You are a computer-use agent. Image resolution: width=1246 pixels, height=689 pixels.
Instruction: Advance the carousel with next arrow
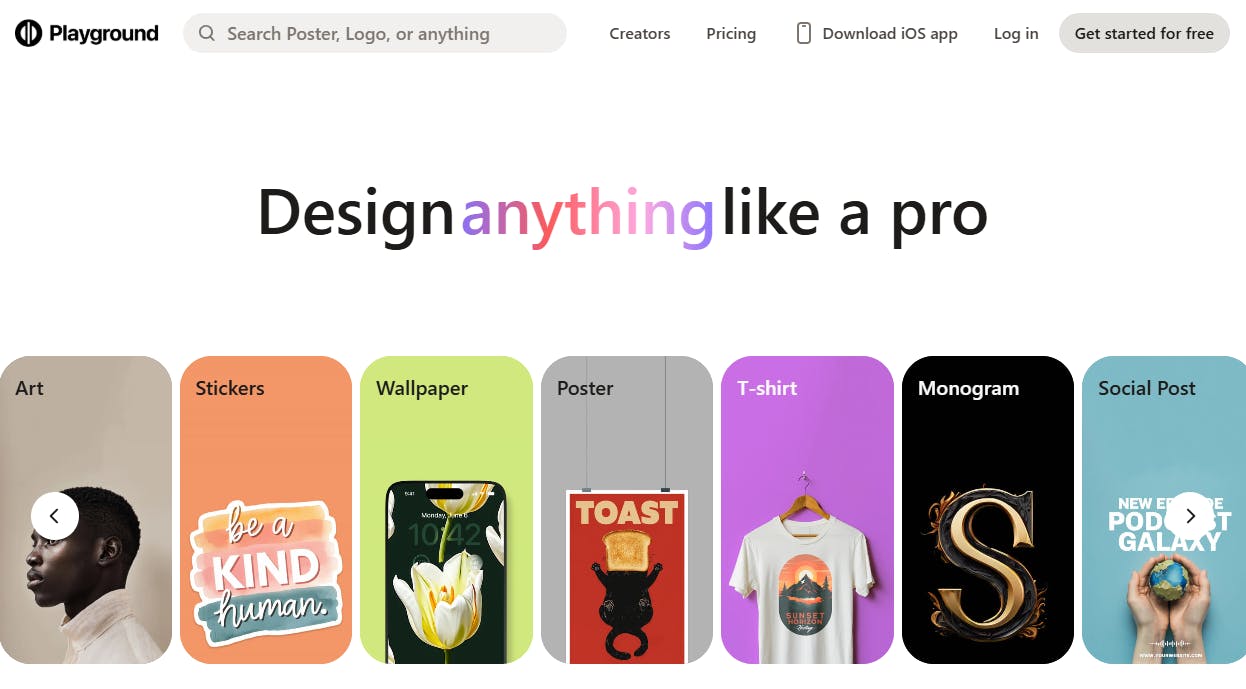[1190, 516]
